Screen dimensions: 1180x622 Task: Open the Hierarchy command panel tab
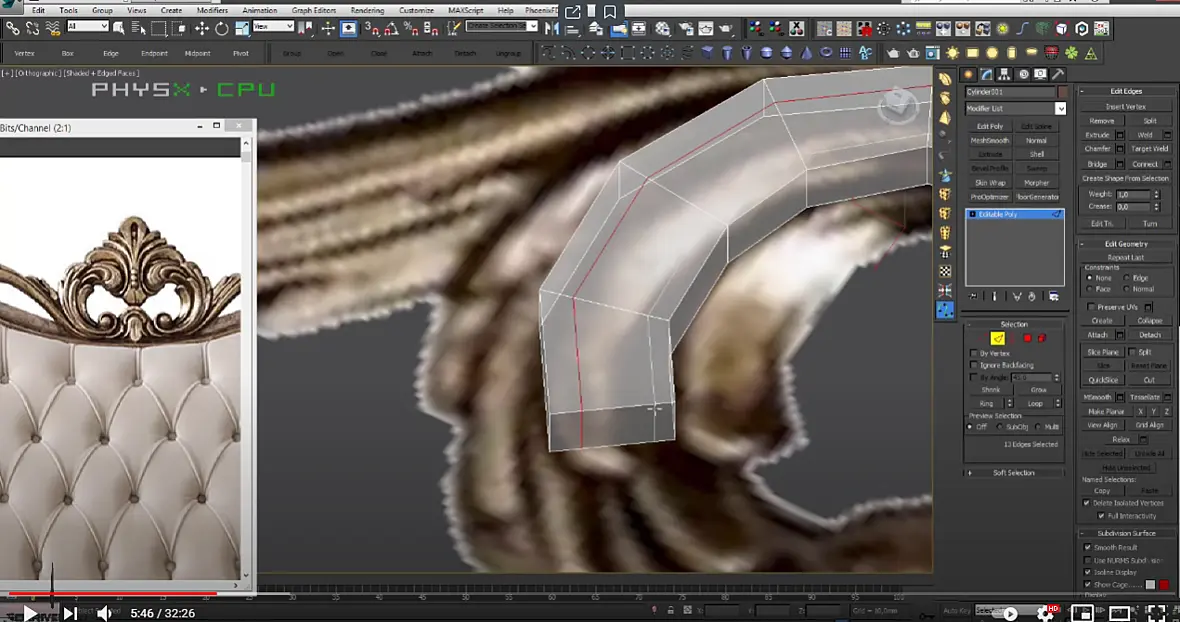1005,74
